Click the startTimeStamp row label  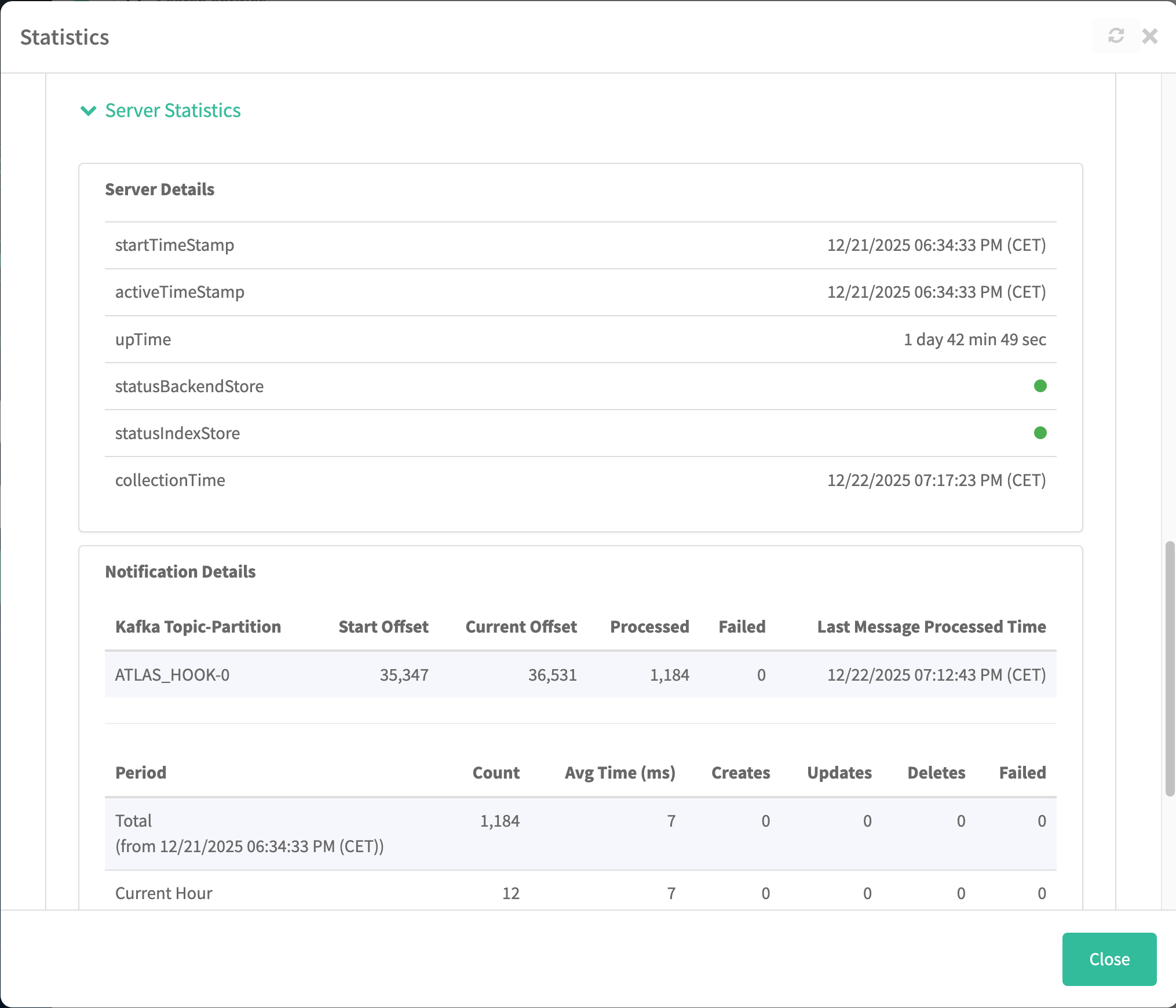(x=174, y=244)
